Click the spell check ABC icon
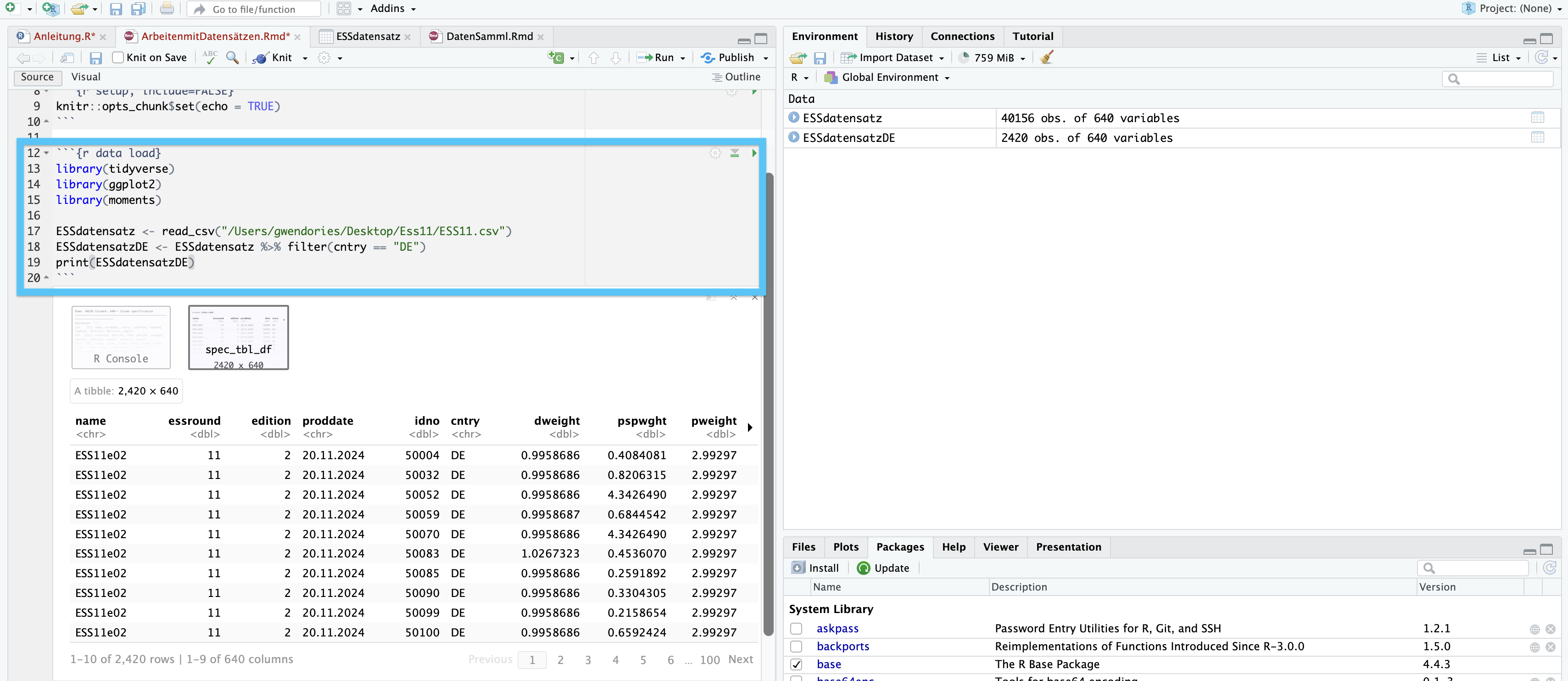1568x681 pixels. [209, 57]
